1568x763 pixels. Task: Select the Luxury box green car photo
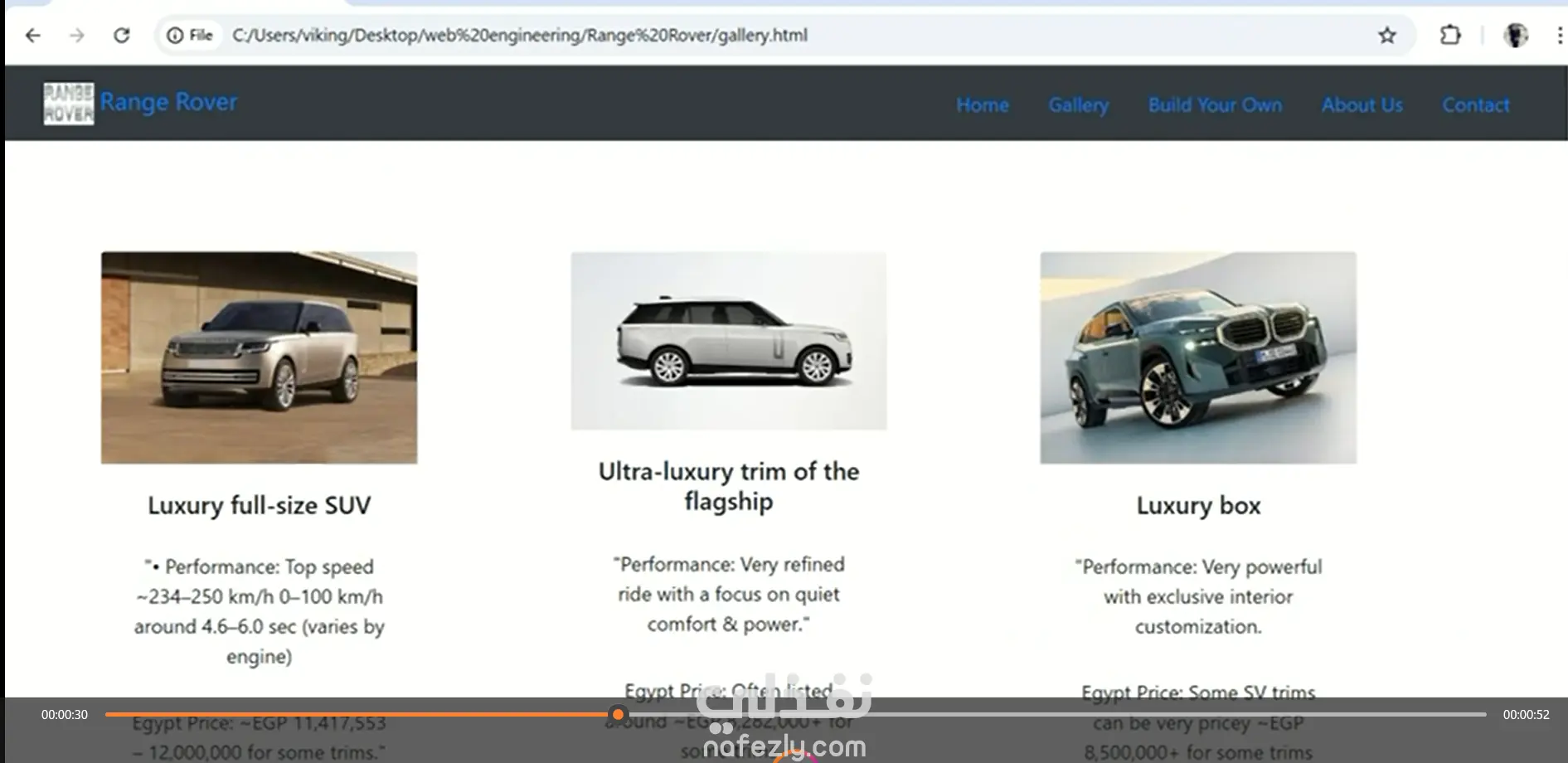coord(1199,357)
